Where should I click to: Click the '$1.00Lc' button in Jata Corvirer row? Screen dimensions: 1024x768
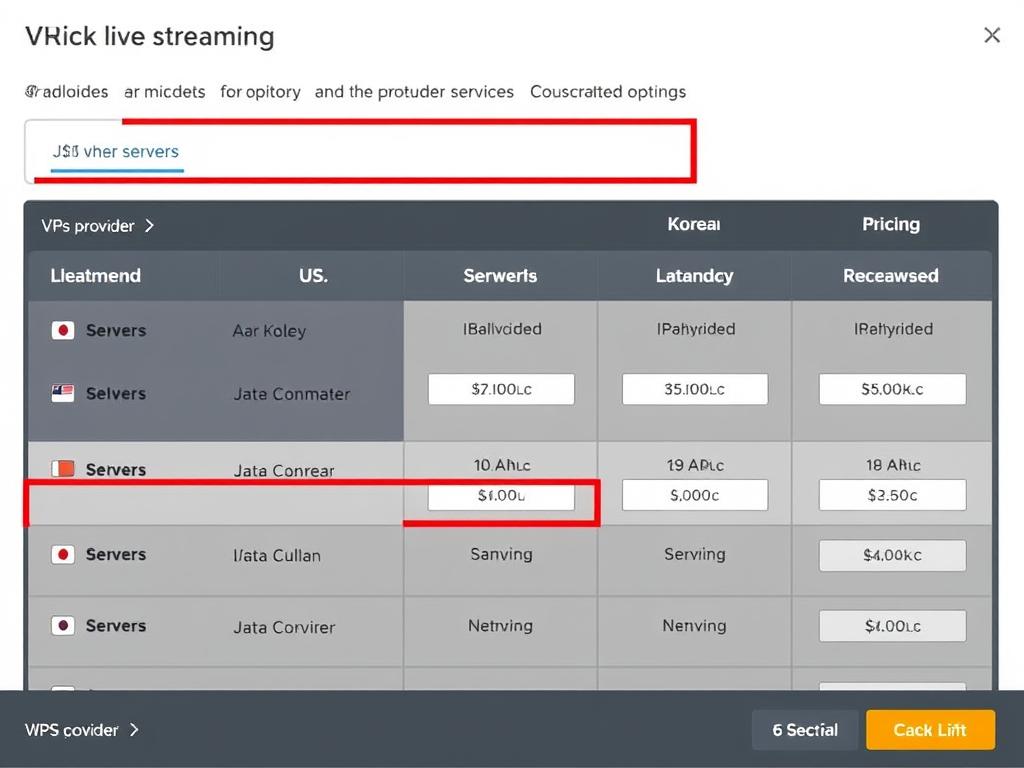point(892,626)
